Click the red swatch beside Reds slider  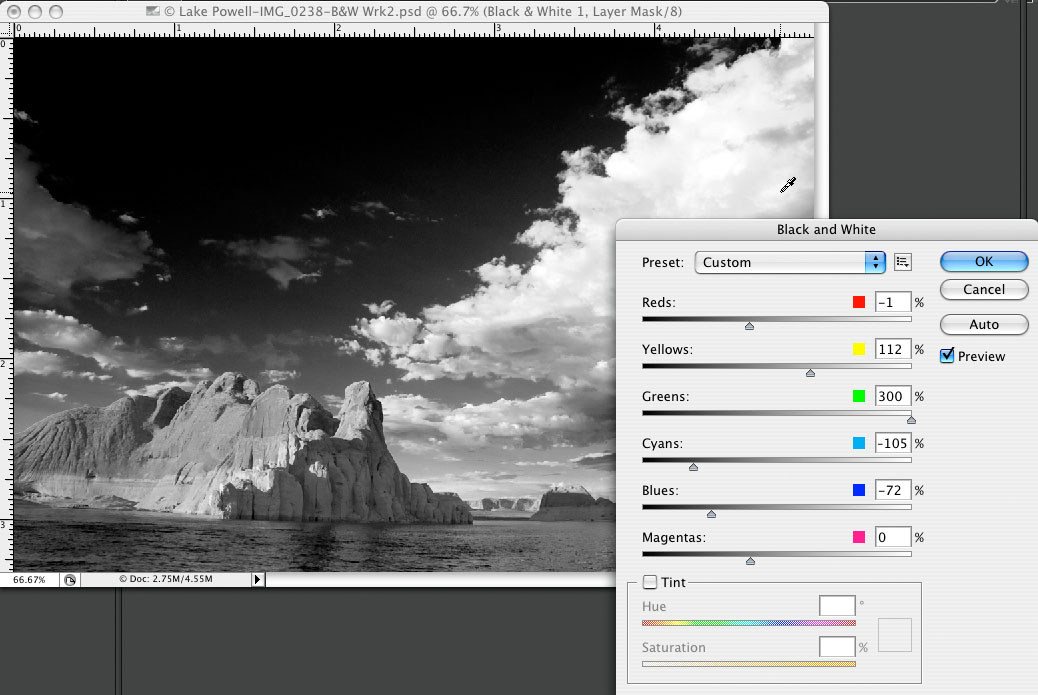(x=858, y=301)
